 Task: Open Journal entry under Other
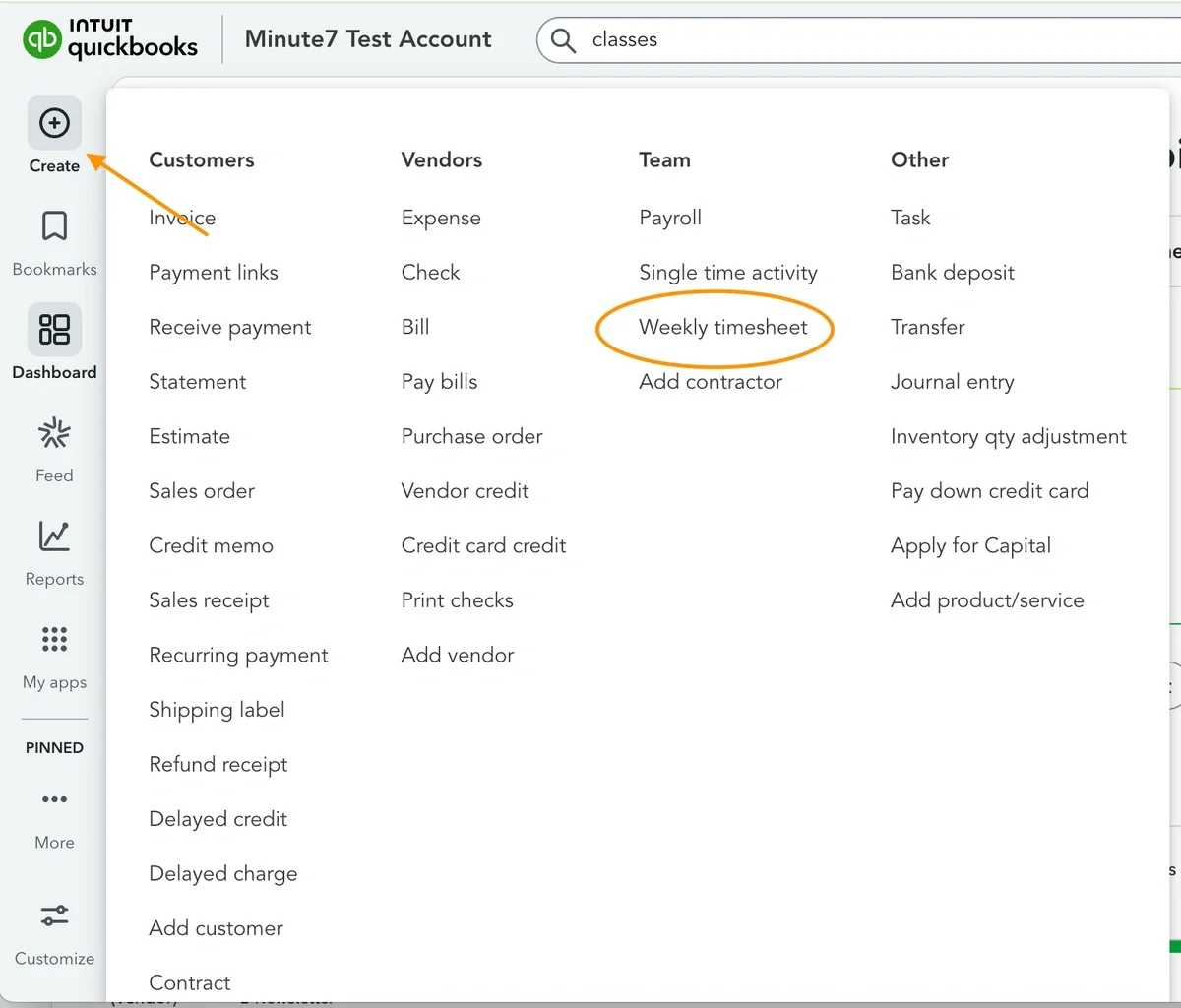952,382
